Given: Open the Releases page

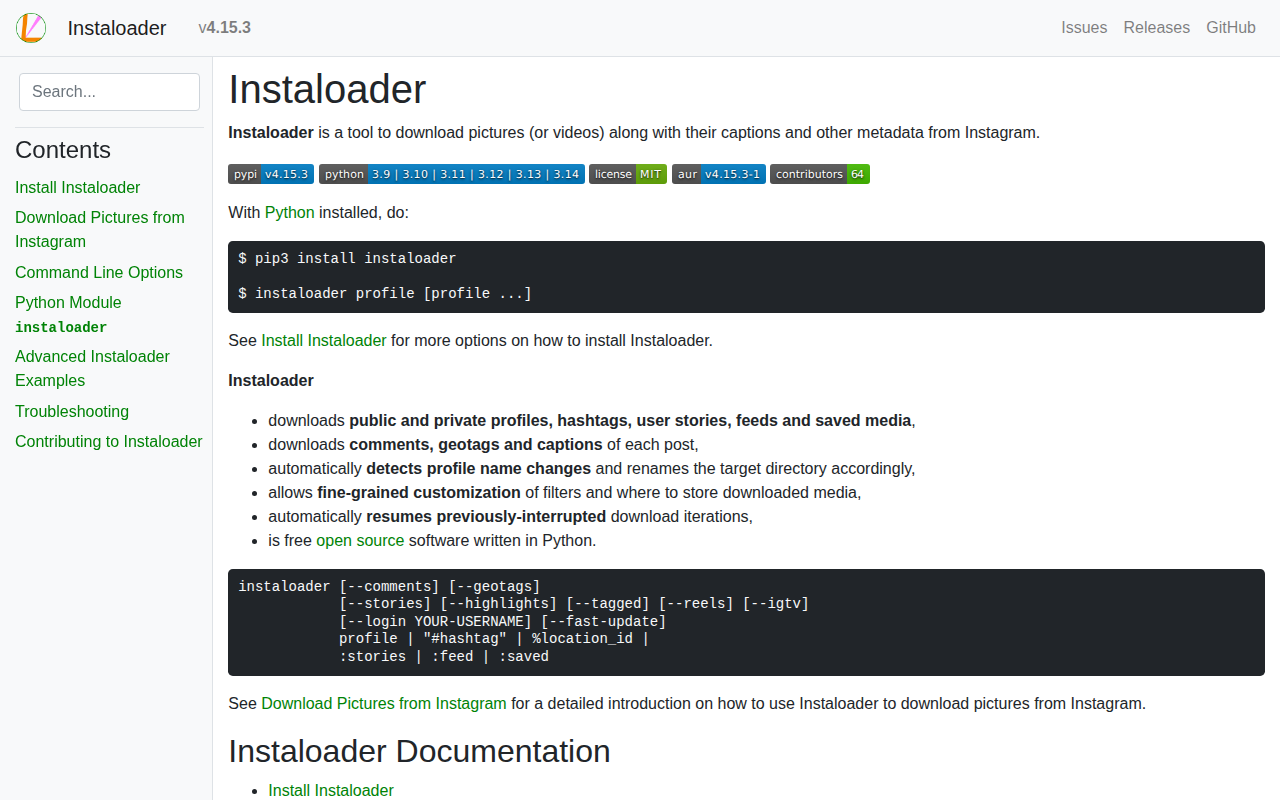Looking at the screenshot, I should [1156, 28].
